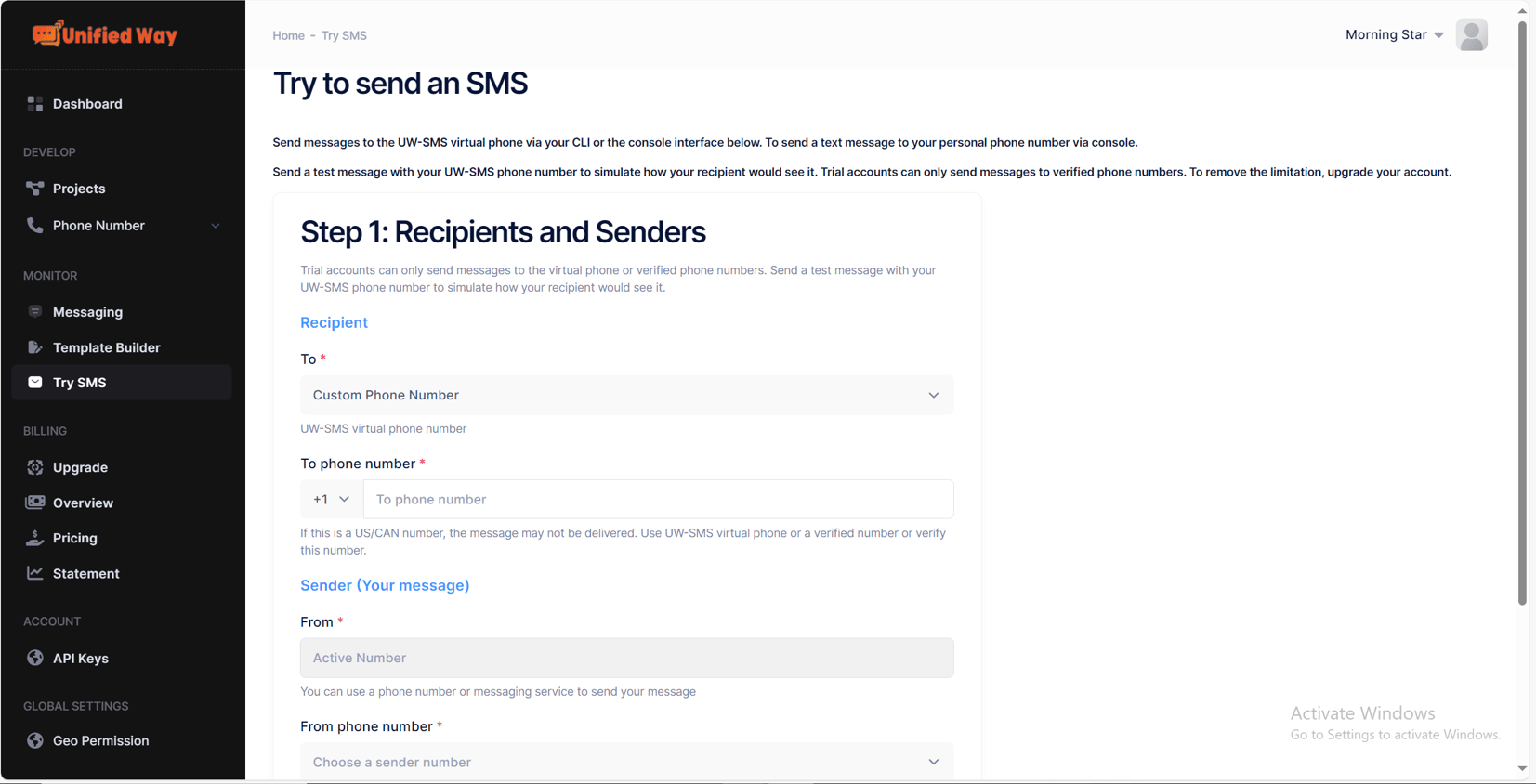This screenshot has width=1536, height=784.
Task: Go to Overview in the Billing section
Action: click(x=83, y=503)
